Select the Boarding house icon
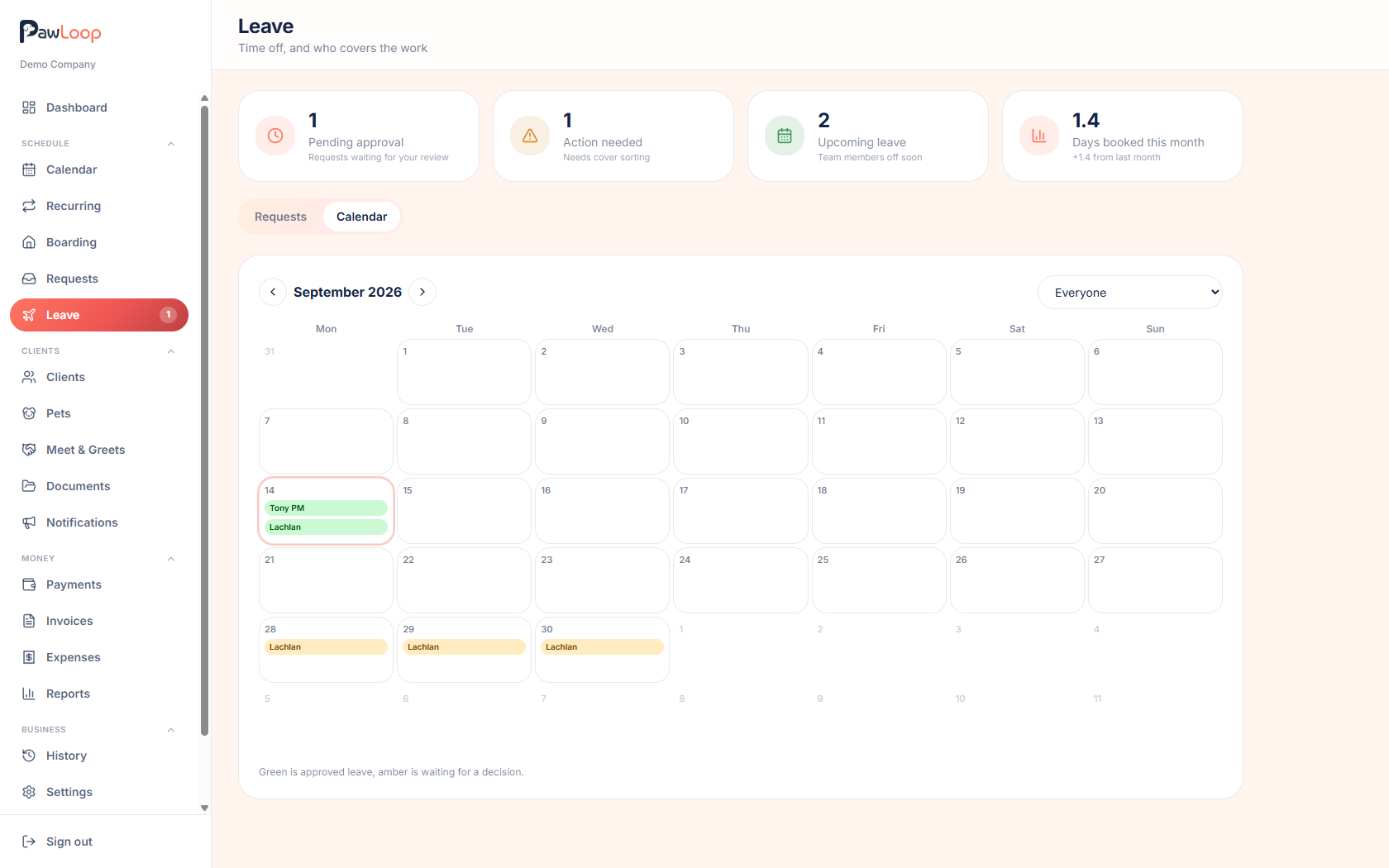Image resolution: width=1389 pixels, height=868 pixels. 29,242
